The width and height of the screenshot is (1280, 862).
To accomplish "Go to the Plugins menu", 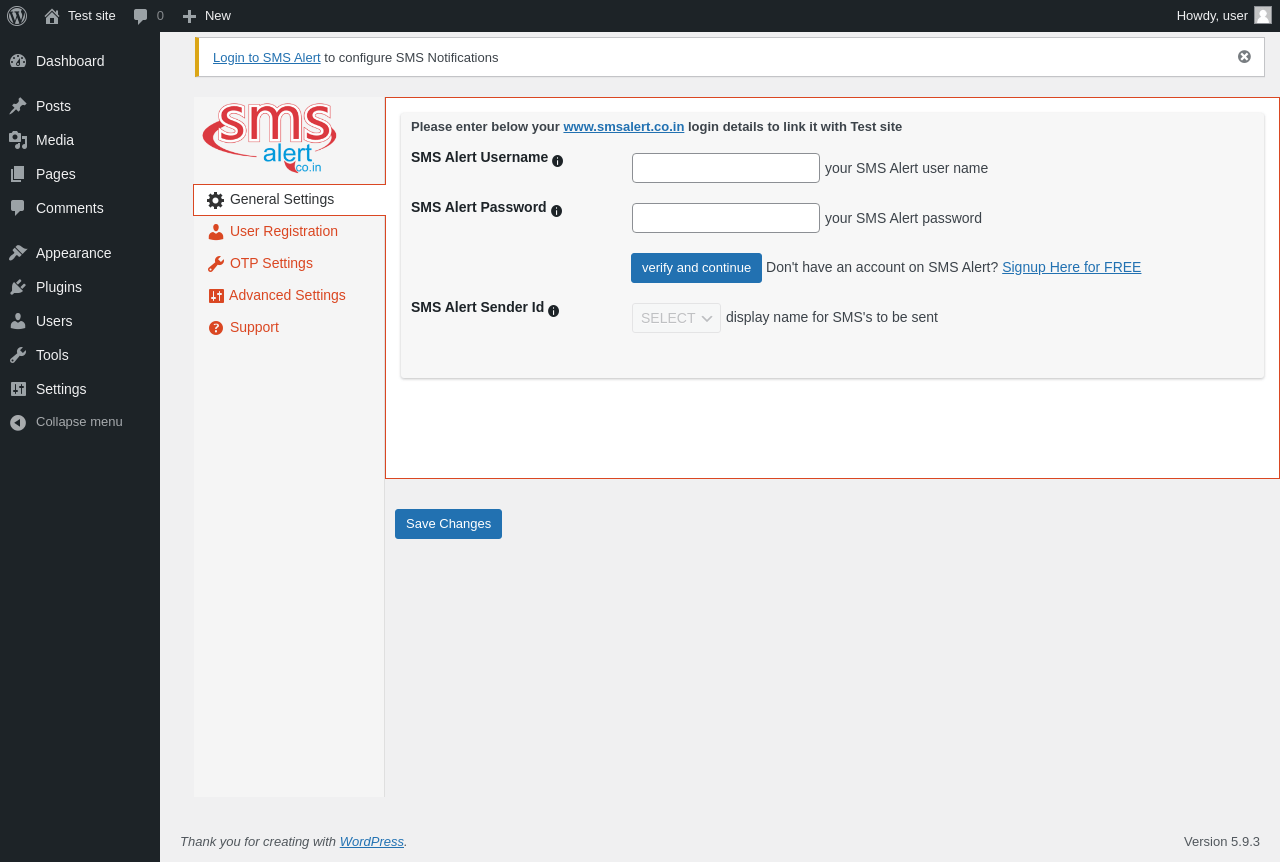I will pyautogui.click(x=80, y=287).
